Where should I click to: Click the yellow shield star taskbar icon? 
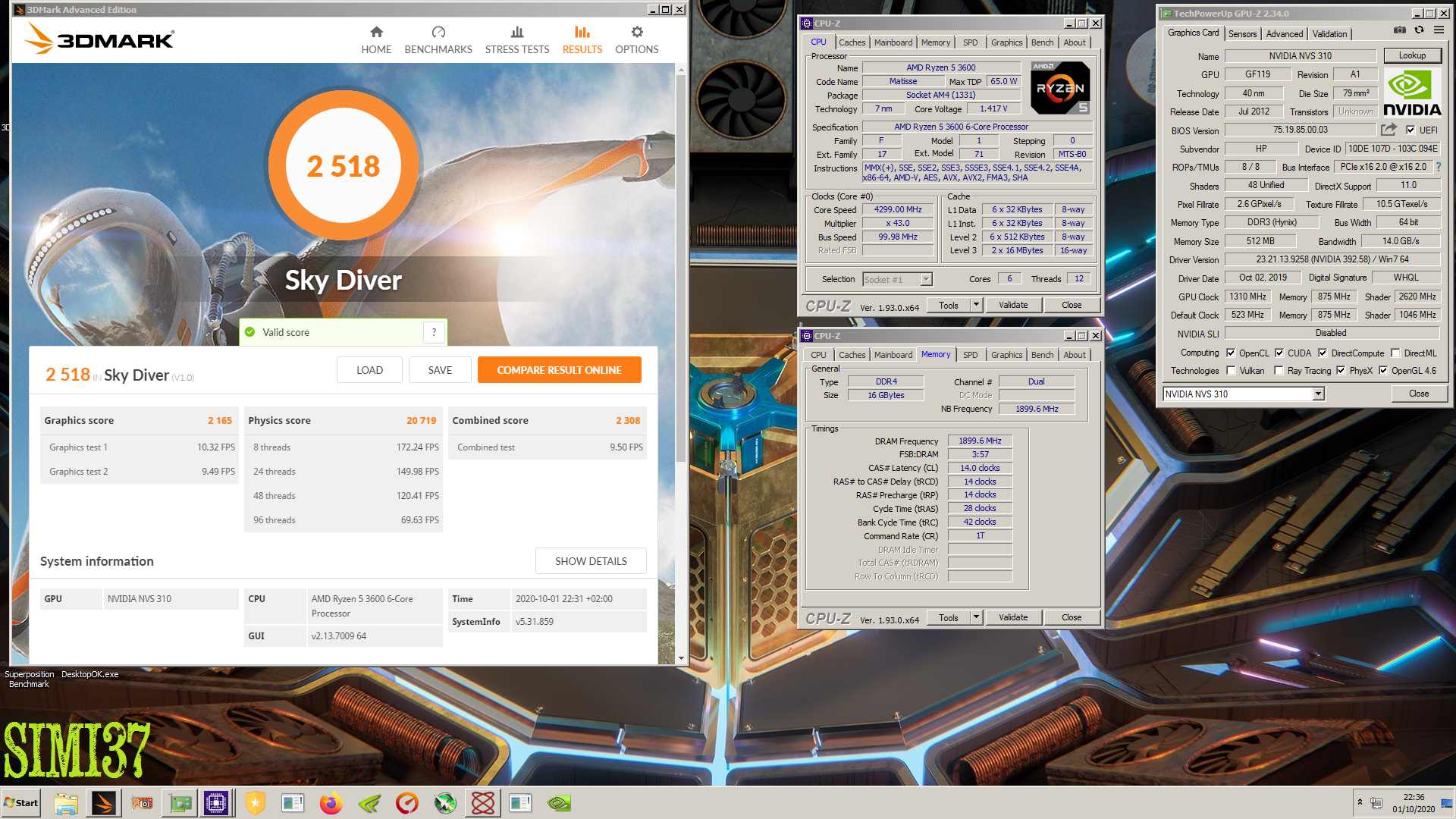coord(256,803)
